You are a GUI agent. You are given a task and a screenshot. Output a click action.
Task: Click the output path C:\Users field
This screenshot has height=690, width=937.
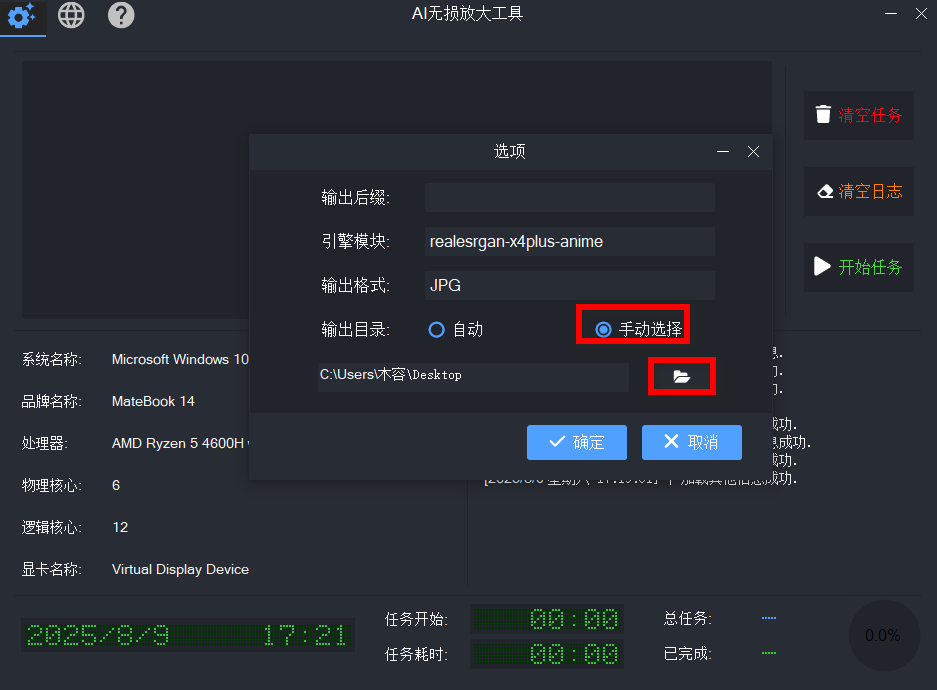tap(473, 376)
